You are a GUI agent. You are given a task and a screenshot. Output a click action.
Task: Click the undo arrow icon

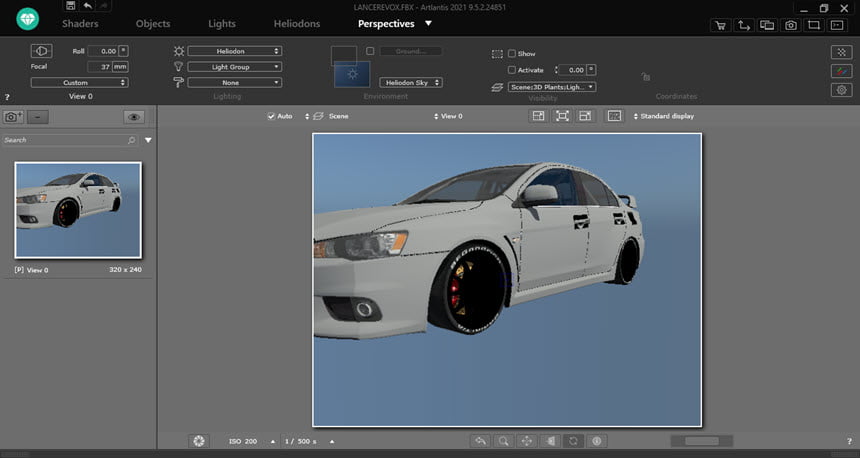point(88,6)
